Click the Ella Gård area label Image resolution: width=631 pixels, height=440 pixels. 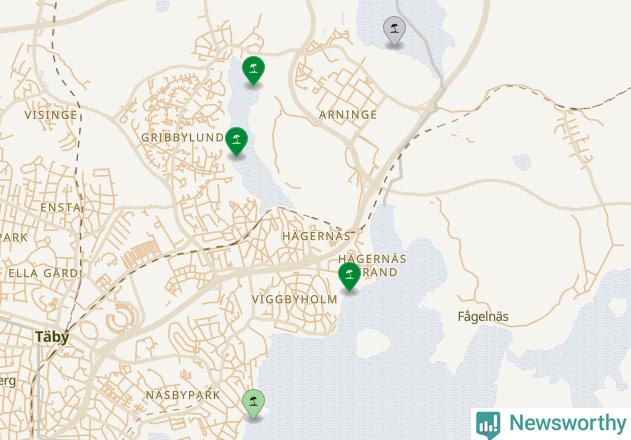43,274
